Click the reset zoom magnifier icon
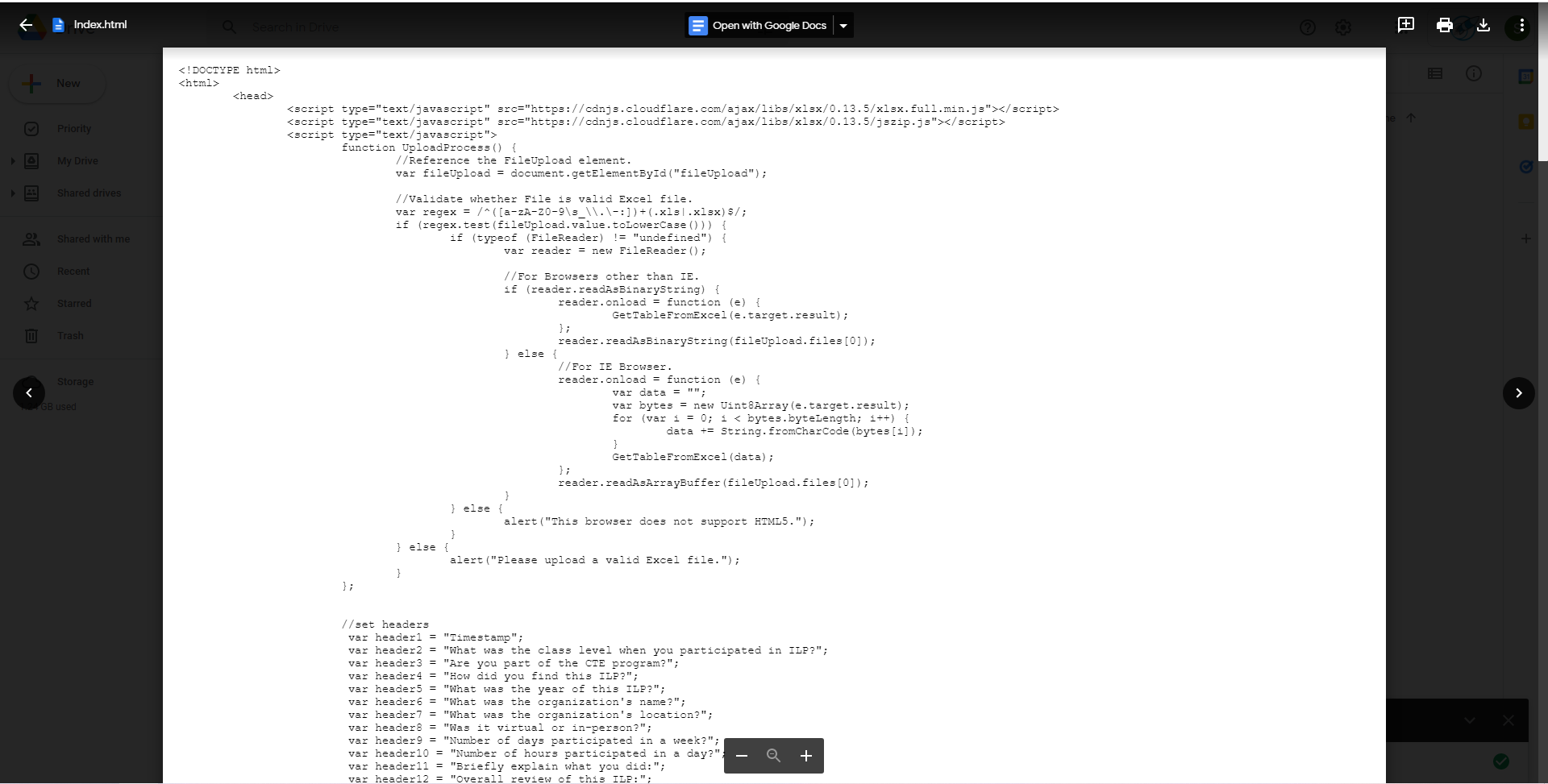The width and height of the screenshot is (1548, 784). pos(773,756)
